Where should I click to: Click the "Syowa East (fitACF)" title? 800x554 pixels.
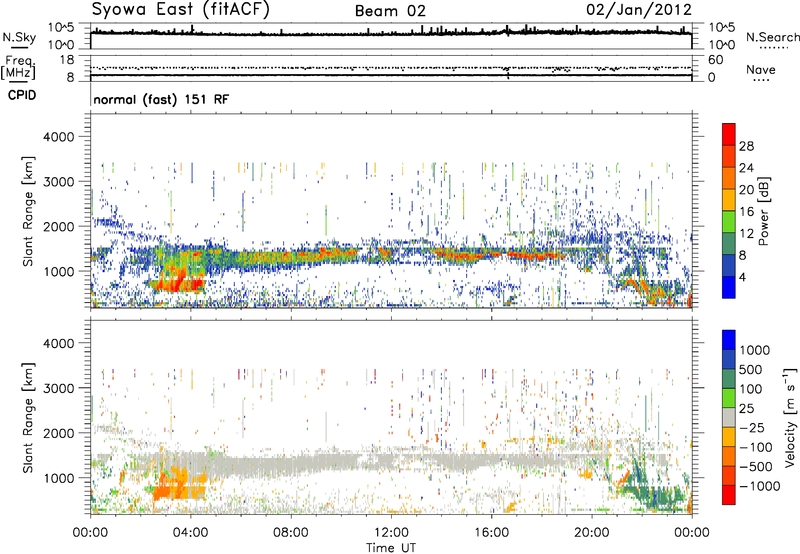[181, 10]
